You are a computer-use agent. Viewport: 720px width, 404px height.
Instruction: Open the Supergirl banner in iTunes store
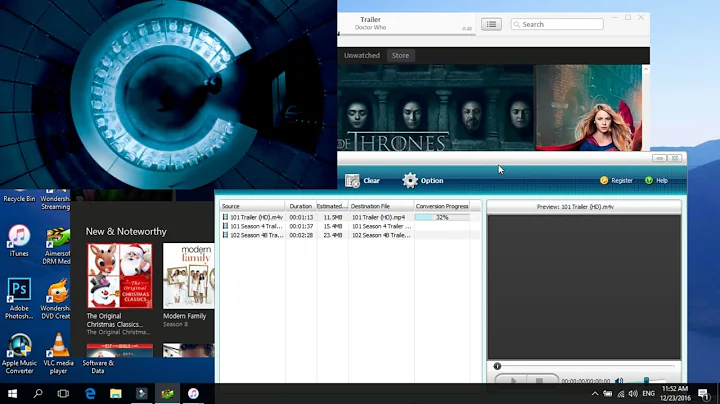coord(588,108)
